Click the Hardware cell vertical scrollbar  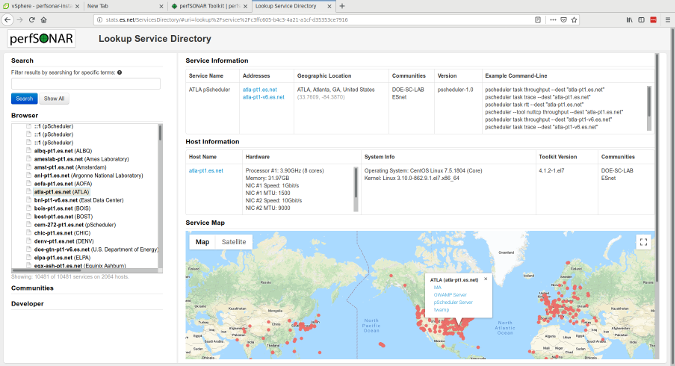click(x=356, y=182)
